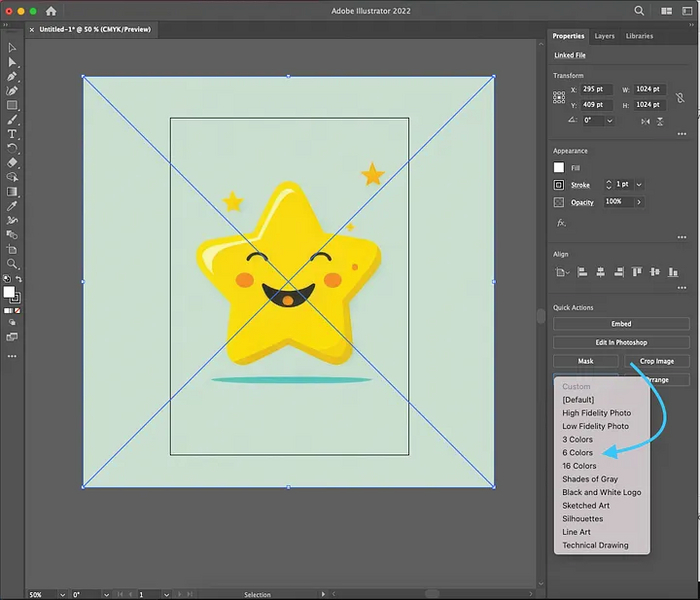
Task: Swap fill and stroke colors
Action: [x=21, y=281]
